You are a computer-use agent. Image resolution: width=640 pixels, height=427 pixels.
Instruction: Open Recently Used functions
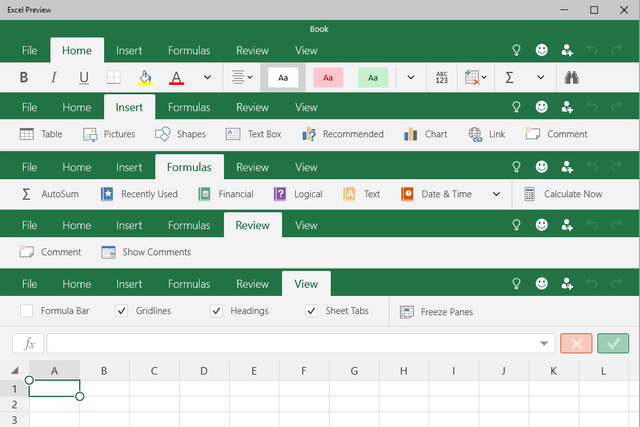[139, 194]
